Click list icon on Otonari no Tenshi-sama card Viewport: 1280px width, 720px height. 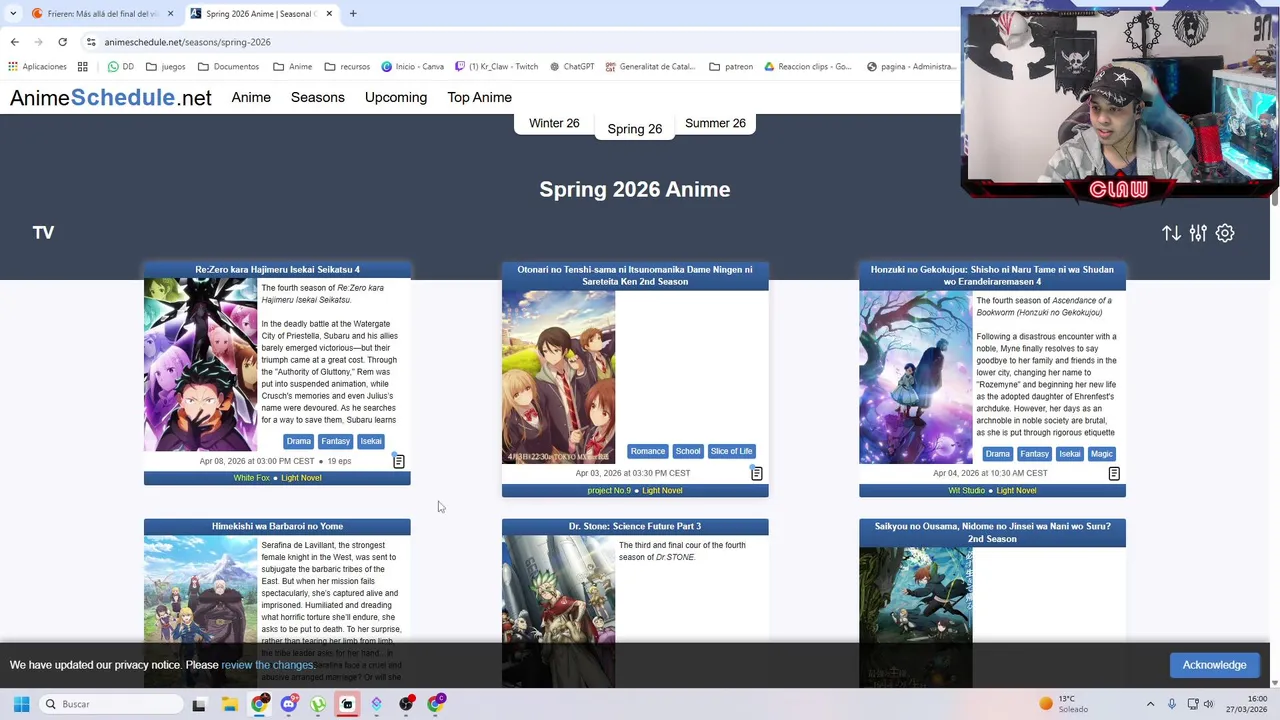[756, 473]
